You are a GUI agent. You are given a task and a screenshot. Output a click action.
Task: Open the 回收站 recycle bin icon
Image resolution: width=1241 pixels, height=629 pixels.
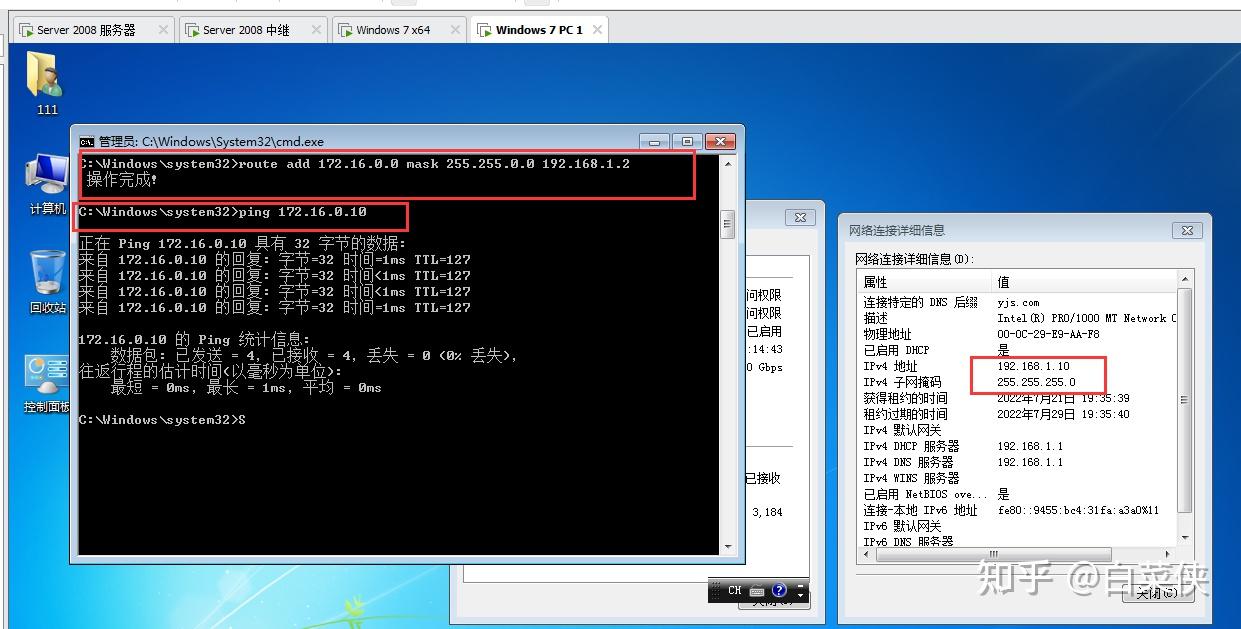47,274
